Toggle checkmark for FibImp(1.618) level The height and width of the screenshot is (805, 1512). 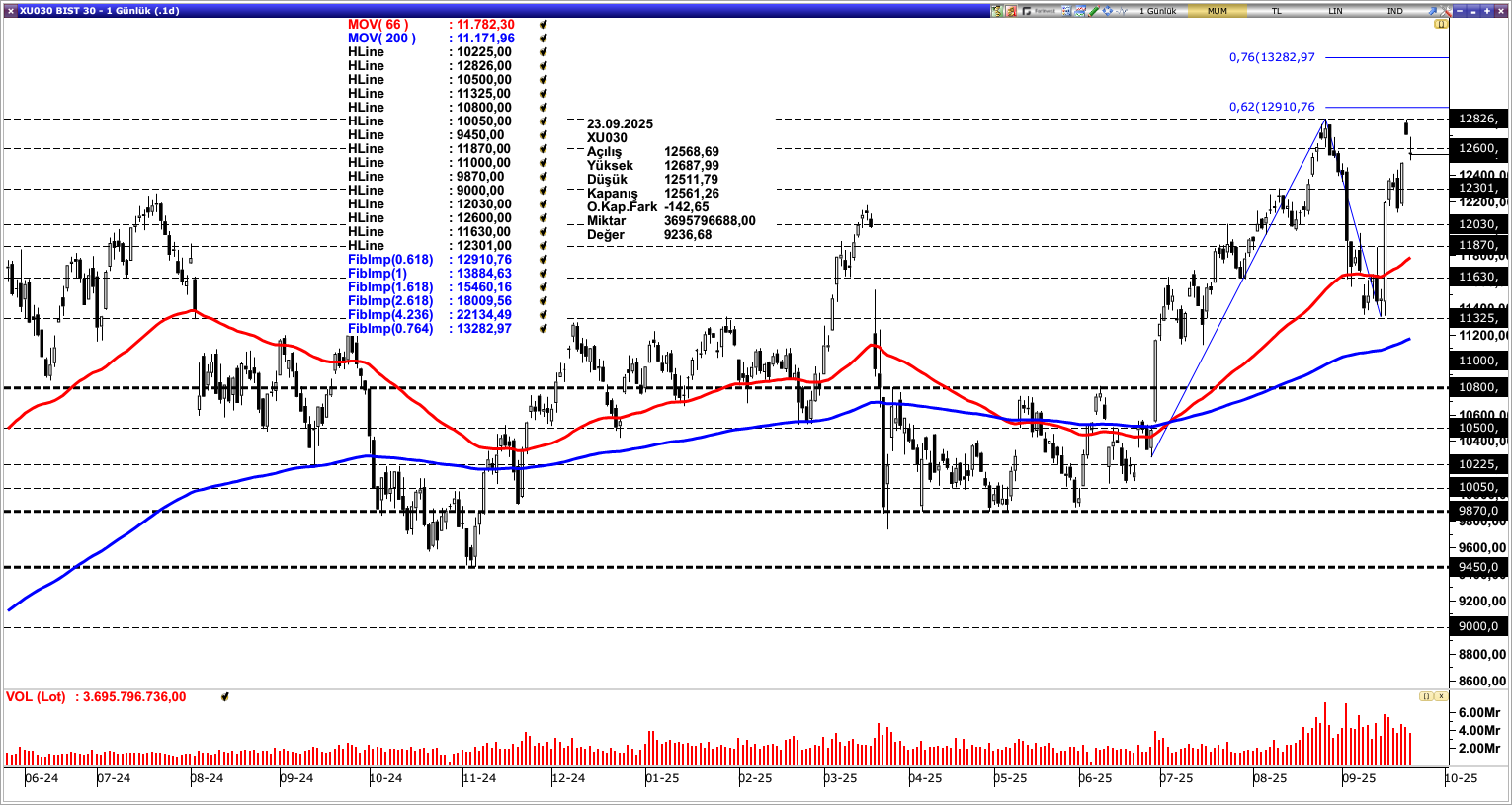click(544, 287)
